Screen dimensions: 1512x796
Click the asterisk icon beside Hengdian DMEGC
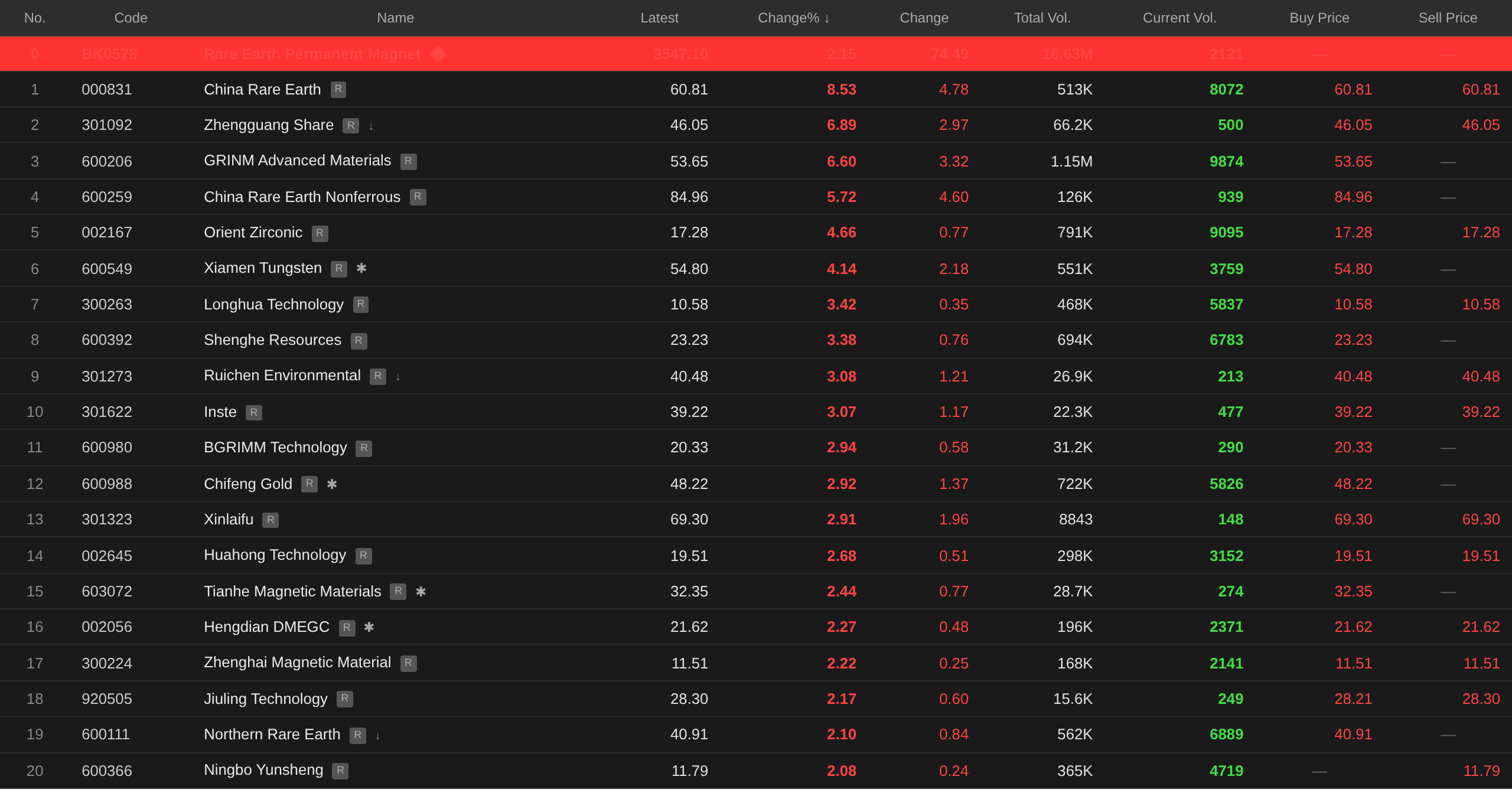click(369, 627)
